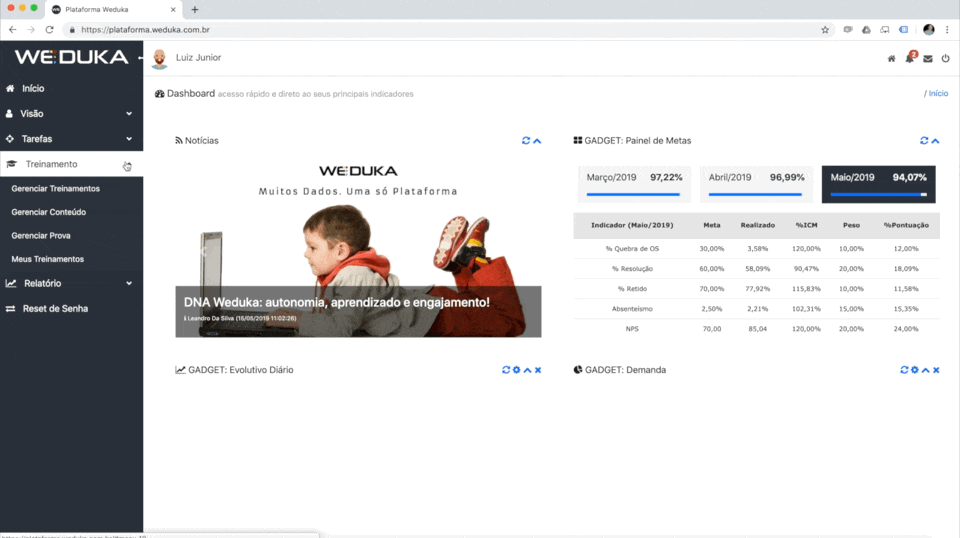Open Meus Treinamentos submenu item
Screen dimensions: 960x538
click(47, 259)
